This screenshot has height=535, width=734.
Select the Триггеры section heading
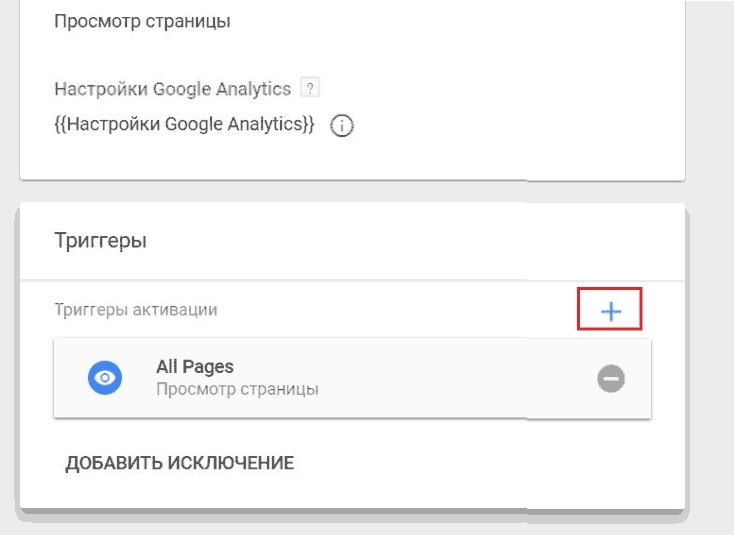coord(101,240)
